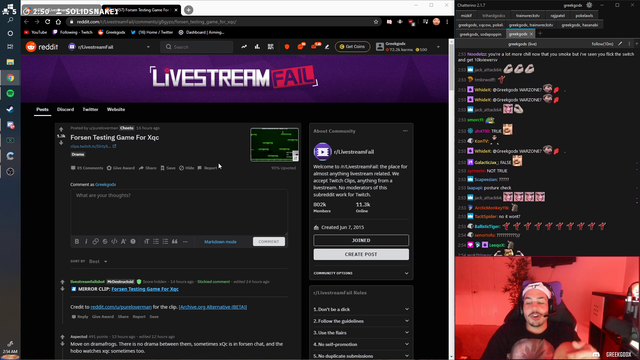Open the clips.twitch.tv post link
The image size is (640, 360).
(x=93, y=146)
